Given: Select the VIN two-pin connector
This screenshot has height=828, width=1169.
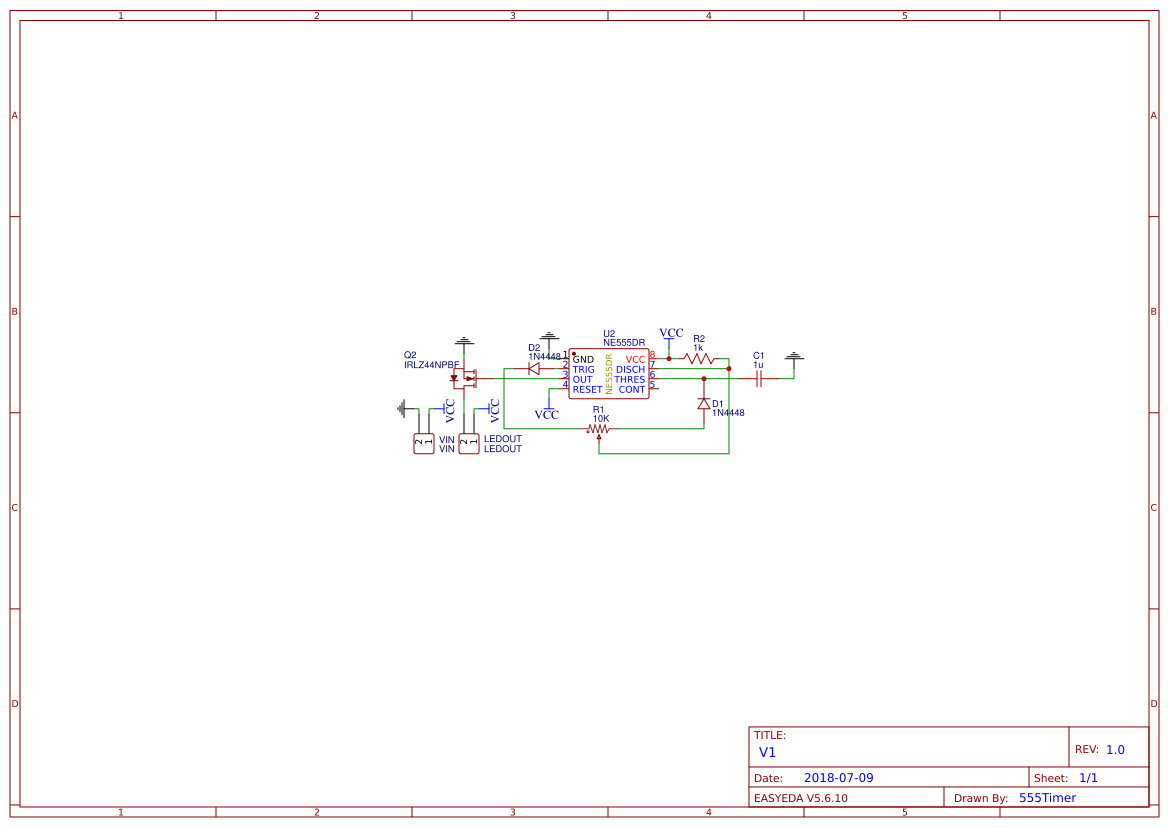Looking at the screenshot, I should [x=422, y=441].
